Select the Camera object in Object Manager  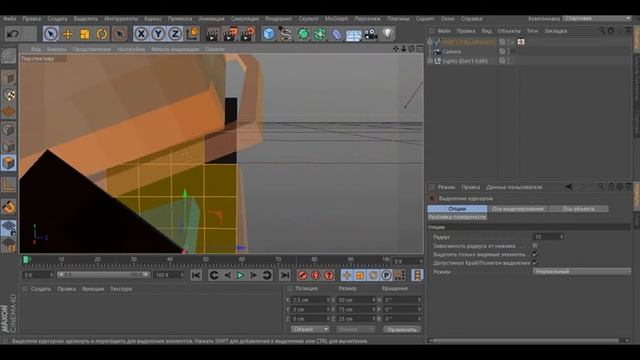[x=451, y=51]
